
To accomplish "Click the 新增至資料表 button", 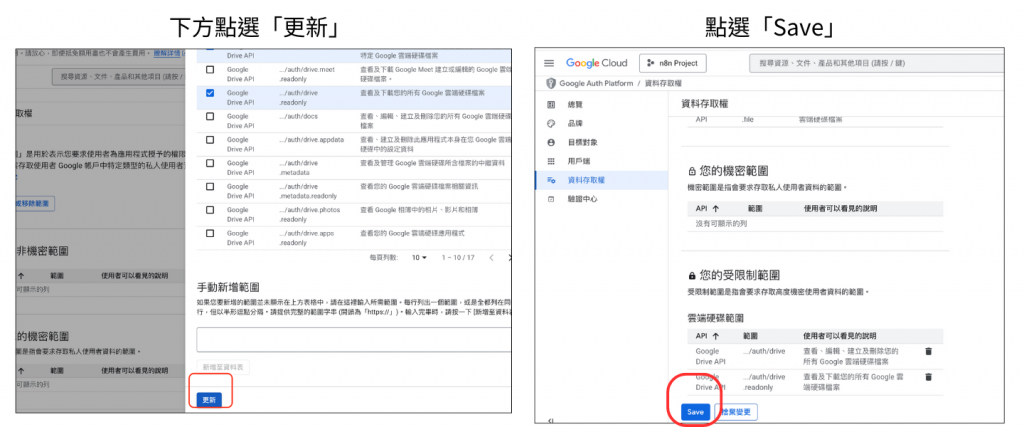I will (223, 368).
